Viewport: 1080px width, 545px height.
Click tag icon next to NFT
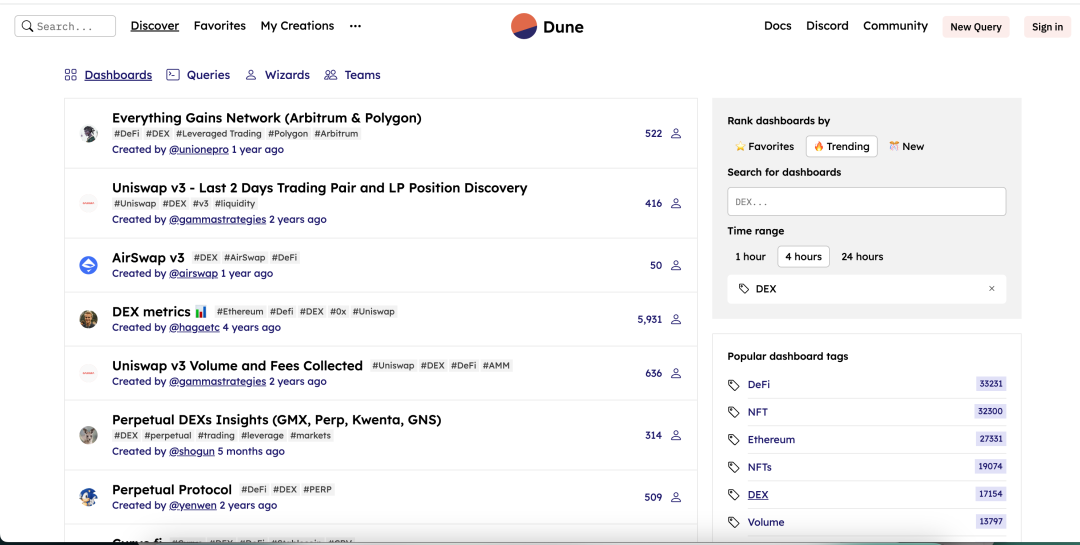click(x=734, y=412)
